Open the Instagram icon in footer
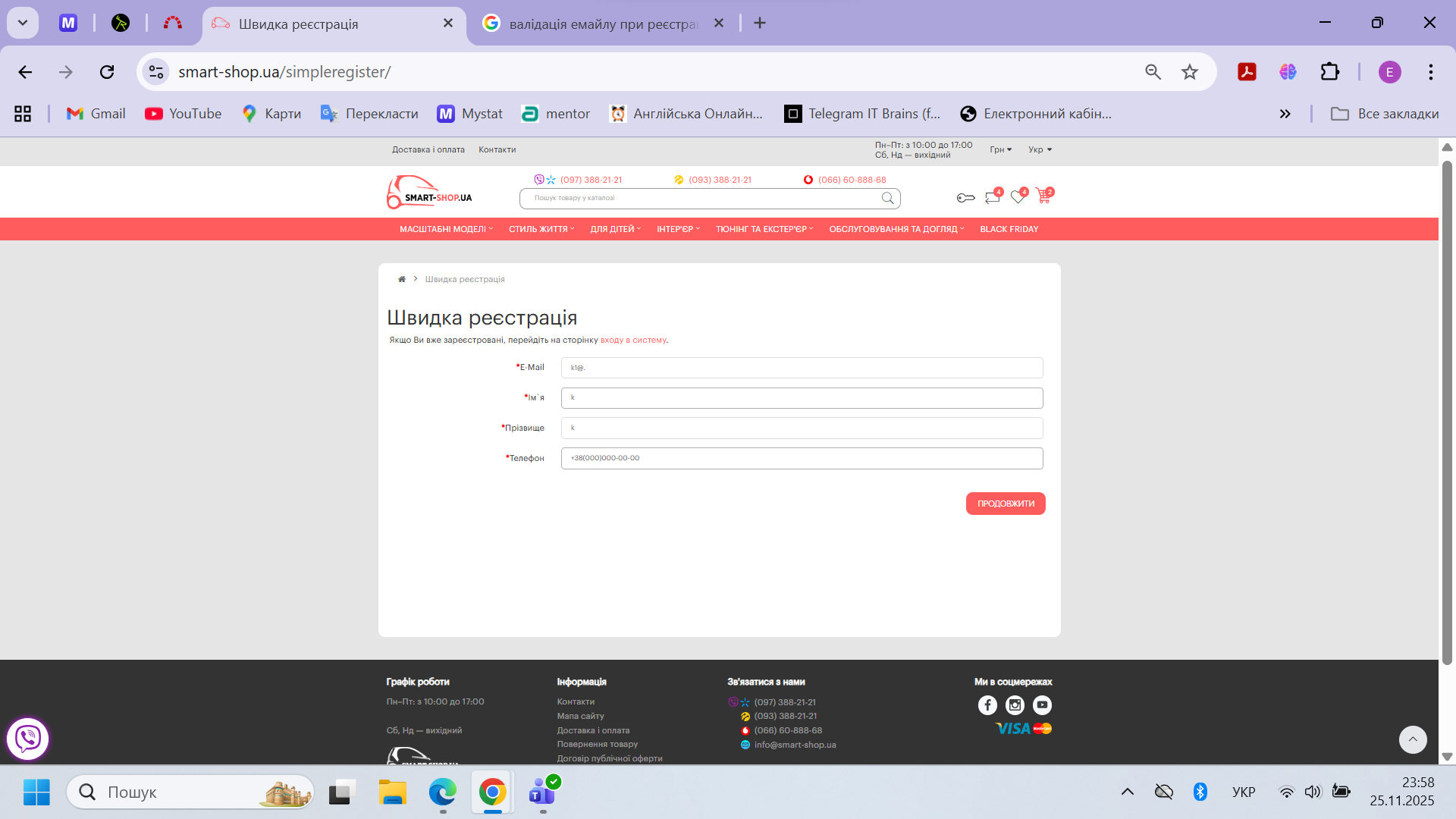 [1015, 705]
